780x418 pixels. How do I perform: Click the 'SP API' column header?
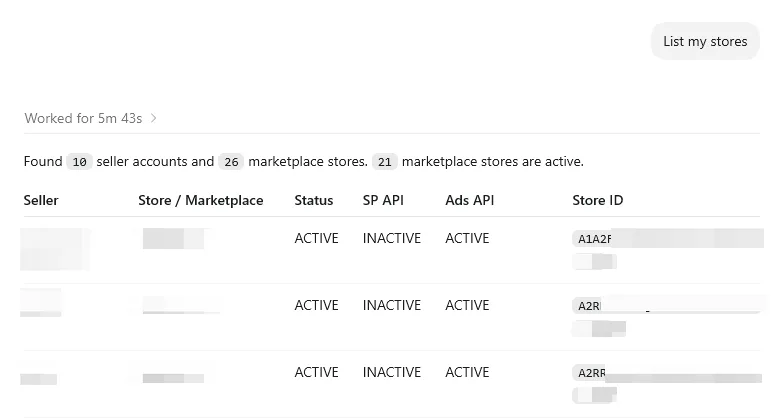pos(383,201)
